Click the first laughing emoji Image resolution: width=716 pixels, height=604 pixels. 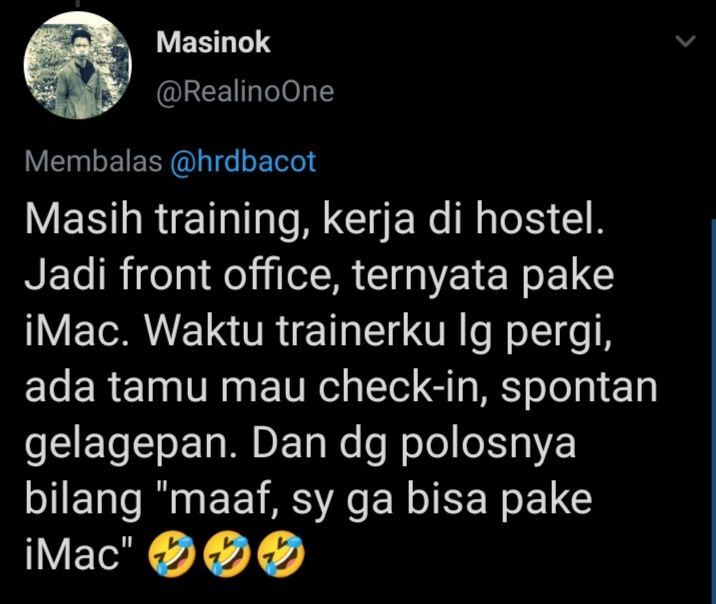tap(173, 554)
